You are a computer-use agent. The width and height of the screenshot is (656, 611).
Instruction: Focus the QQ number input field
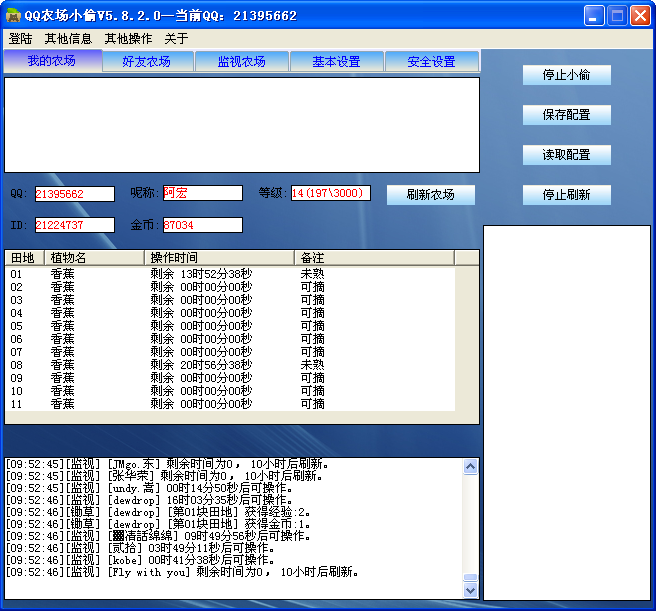(74, 194)
